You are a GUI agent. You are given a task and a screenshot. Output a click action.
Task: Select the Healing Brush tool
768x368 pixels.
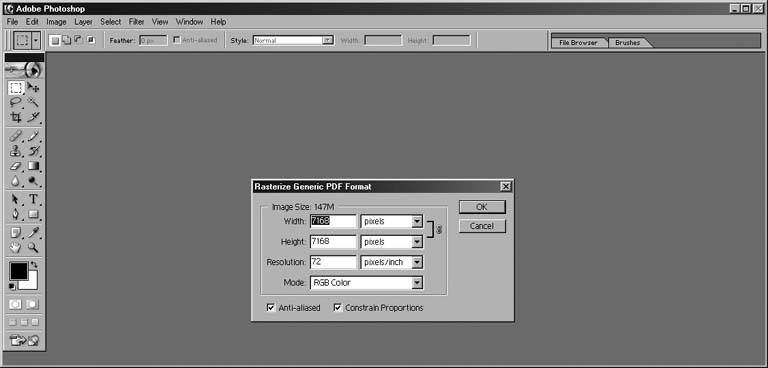click(x=16, y=136)
